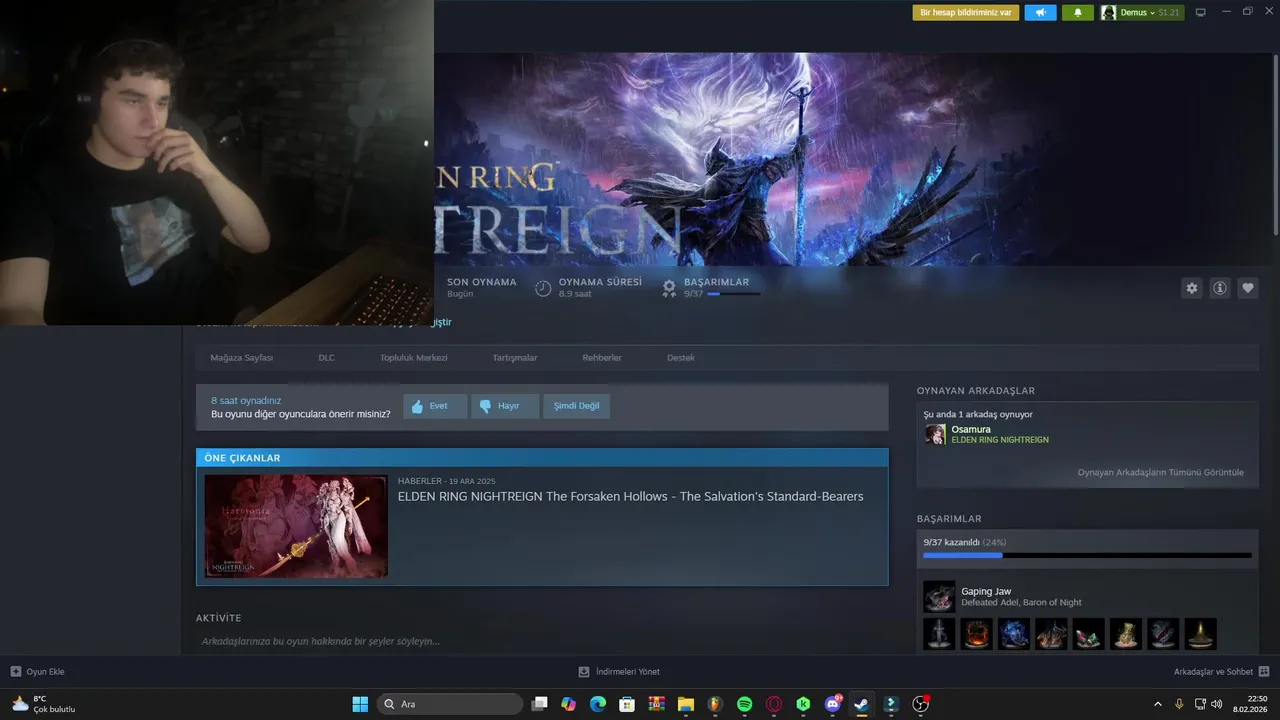Screen dimensions: 1280x720
Task: Open The Forsaken Hollows news headline
Action: [630, 496]
